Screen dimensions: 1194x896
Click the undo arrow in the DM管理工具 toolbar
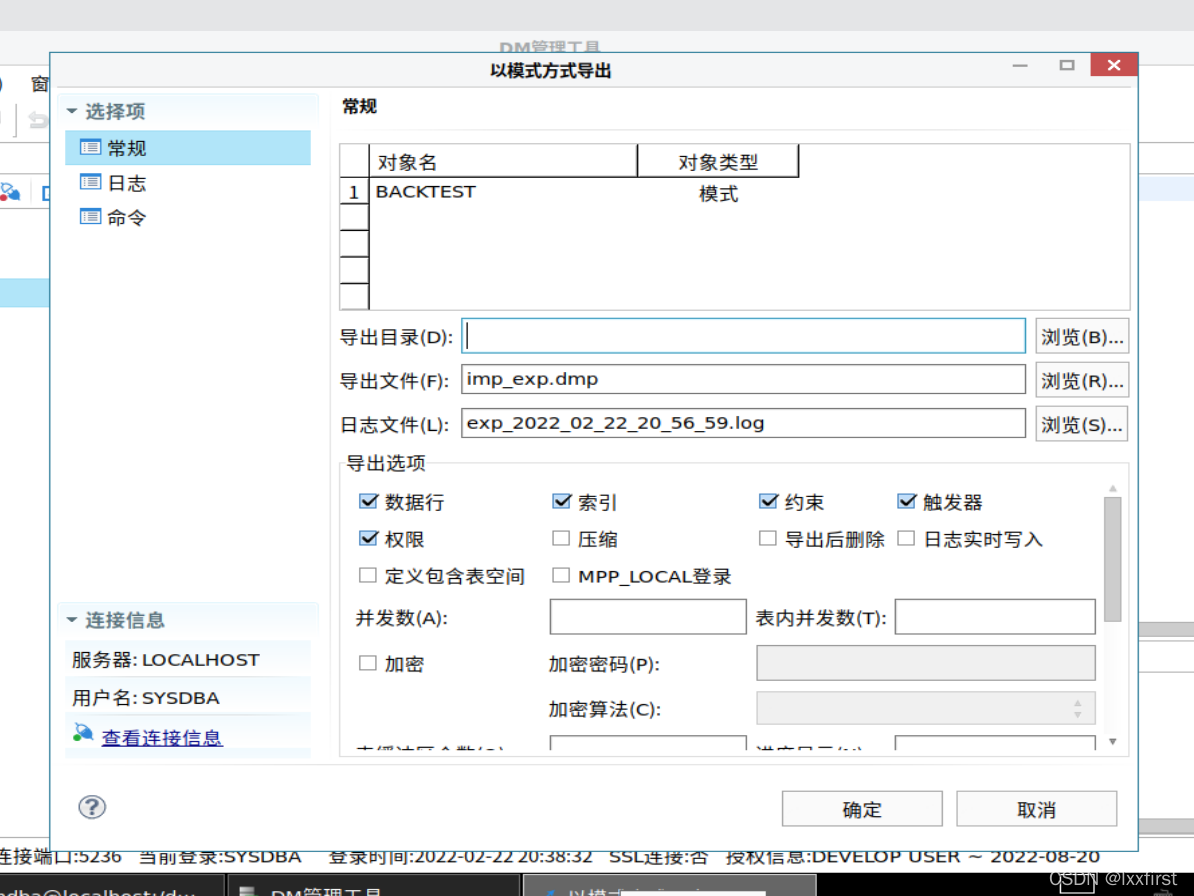[x=37, y=120]
